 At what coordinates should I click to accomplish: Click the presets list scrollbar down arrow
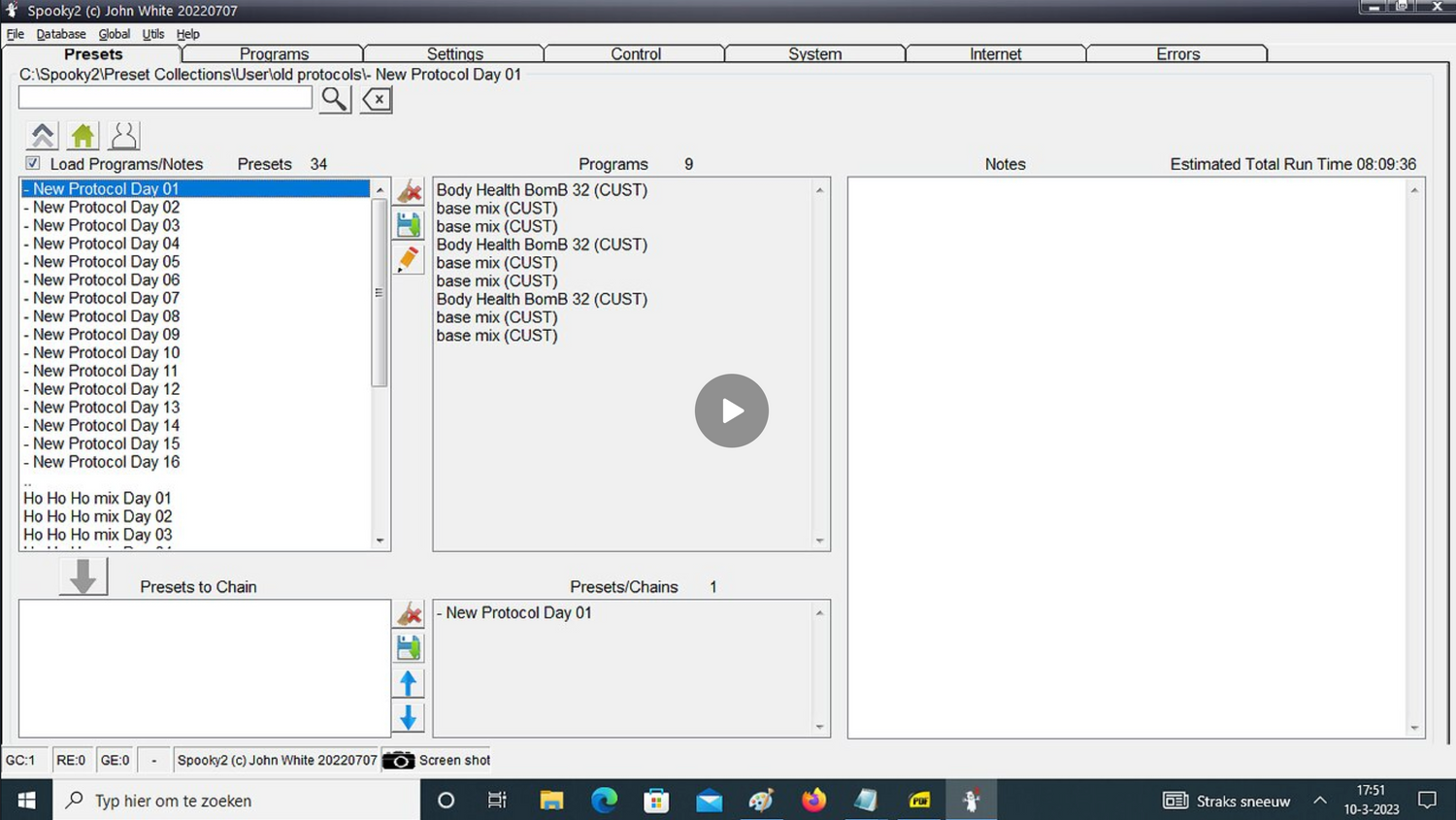[380, 541]
